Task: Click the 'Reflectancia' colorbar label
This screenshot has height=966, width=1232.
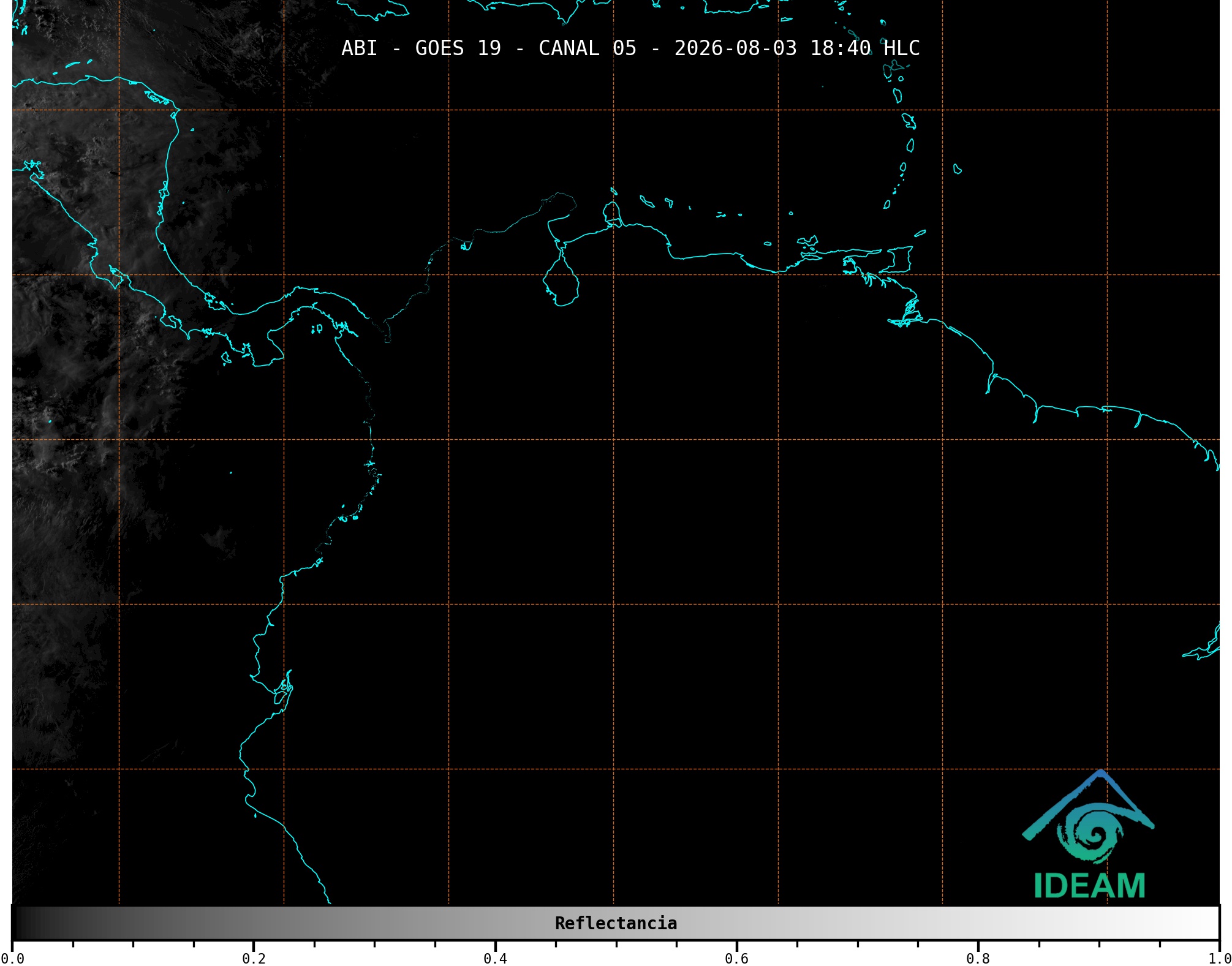Action: [x=616, y=923]
